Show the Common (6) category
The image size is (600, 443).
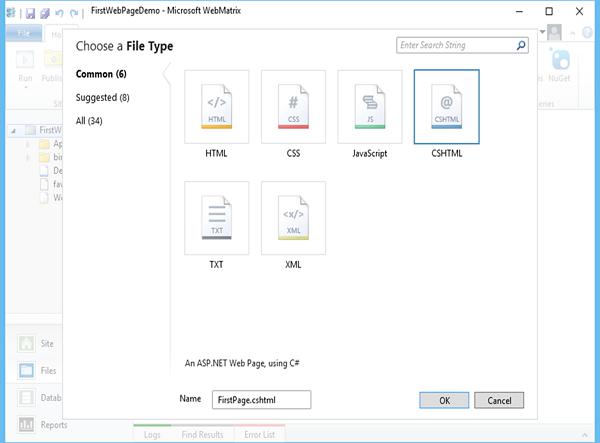[101, 74]
